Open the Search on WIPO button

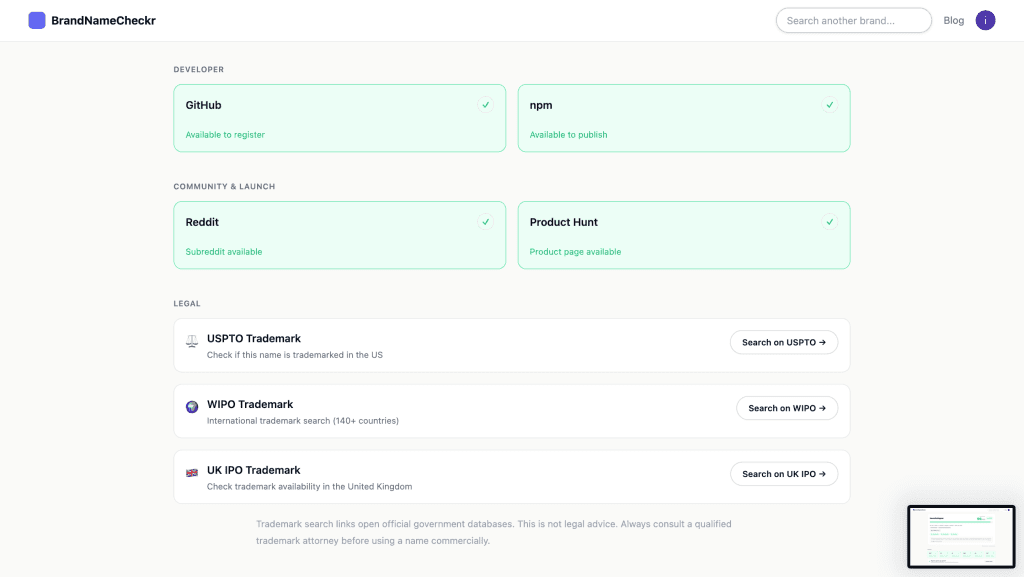787,408
